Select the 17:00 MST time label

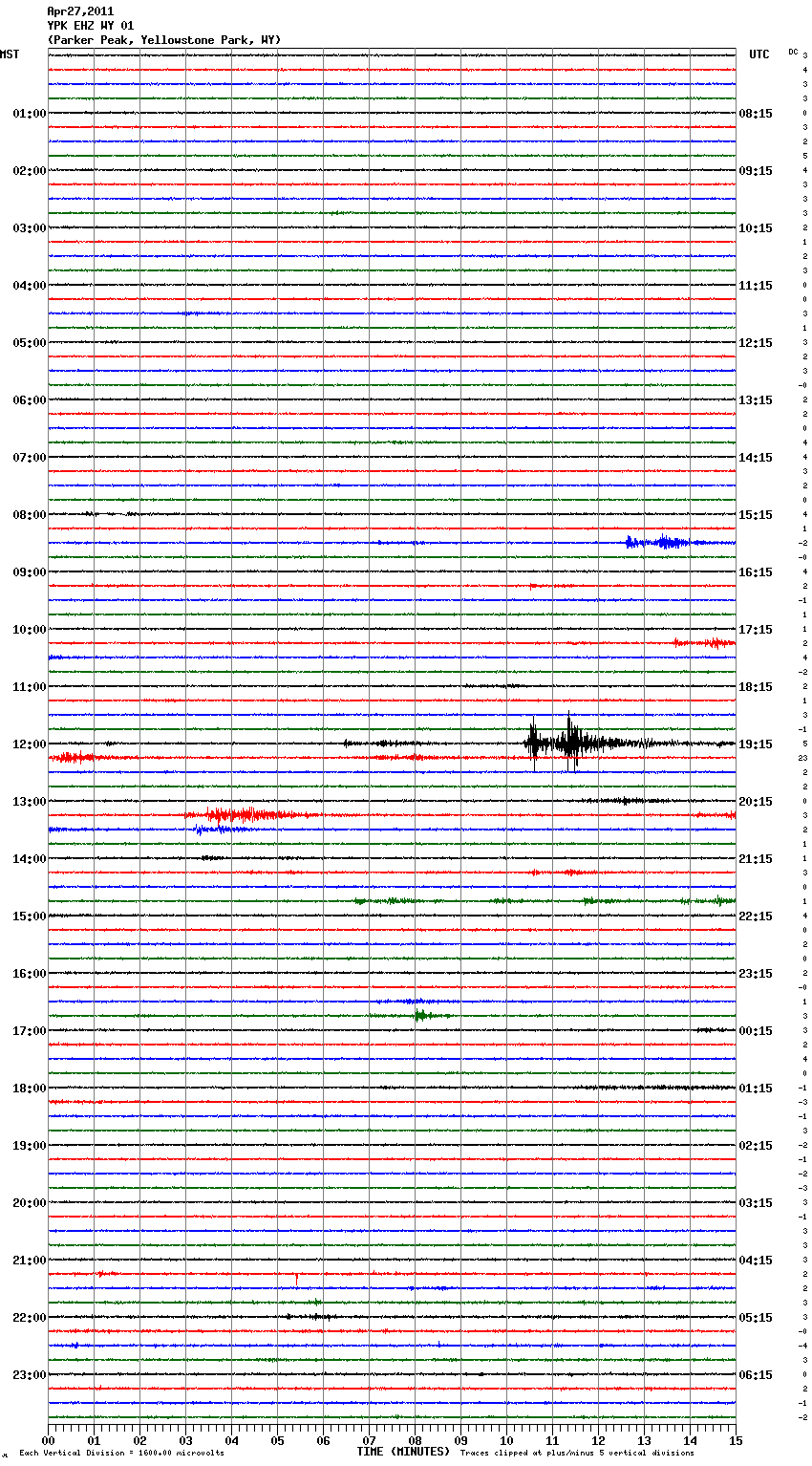(x=30, y=1031)
